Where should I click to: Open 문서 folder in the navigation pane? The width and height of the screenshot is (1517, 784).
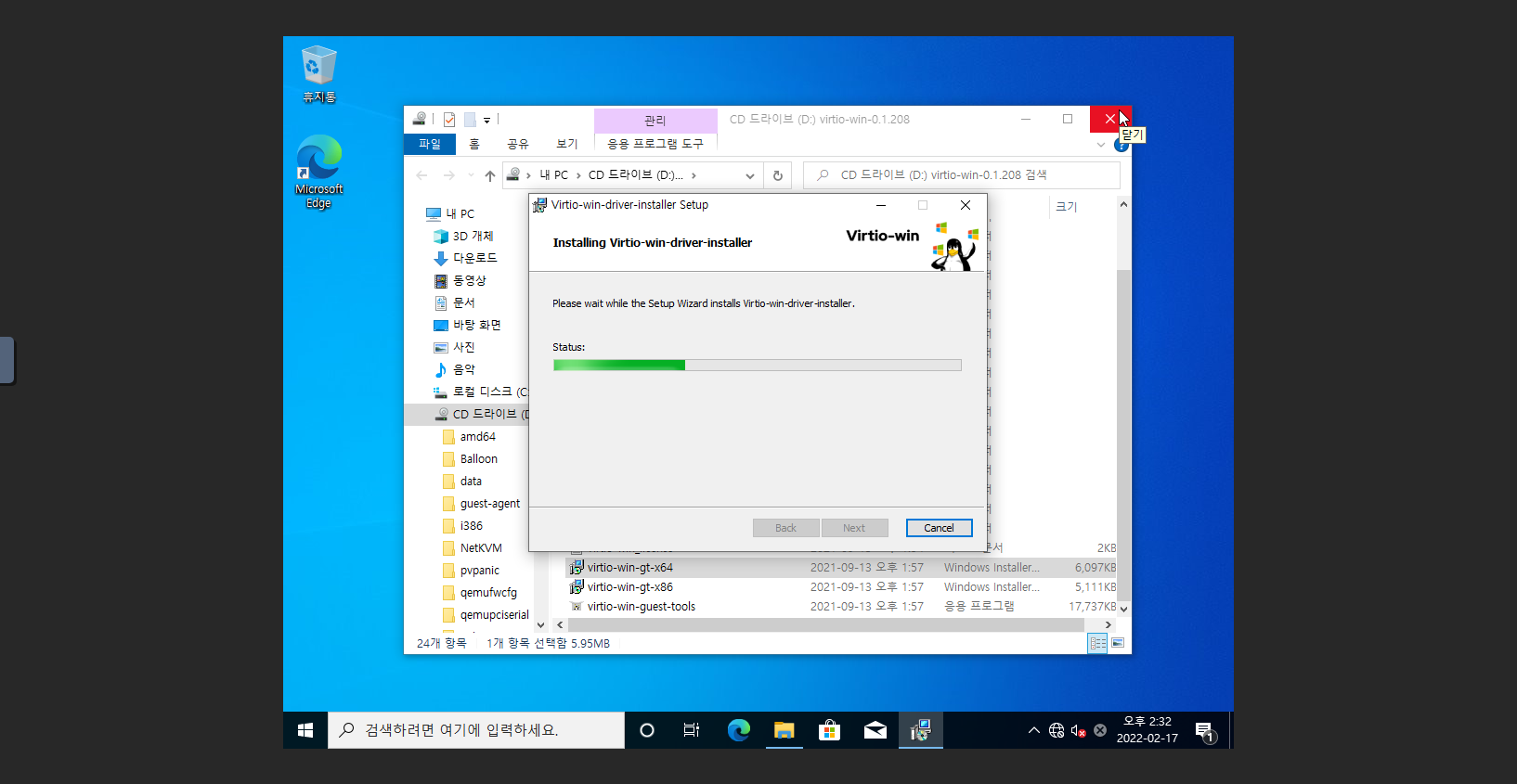tap(455, 302)
